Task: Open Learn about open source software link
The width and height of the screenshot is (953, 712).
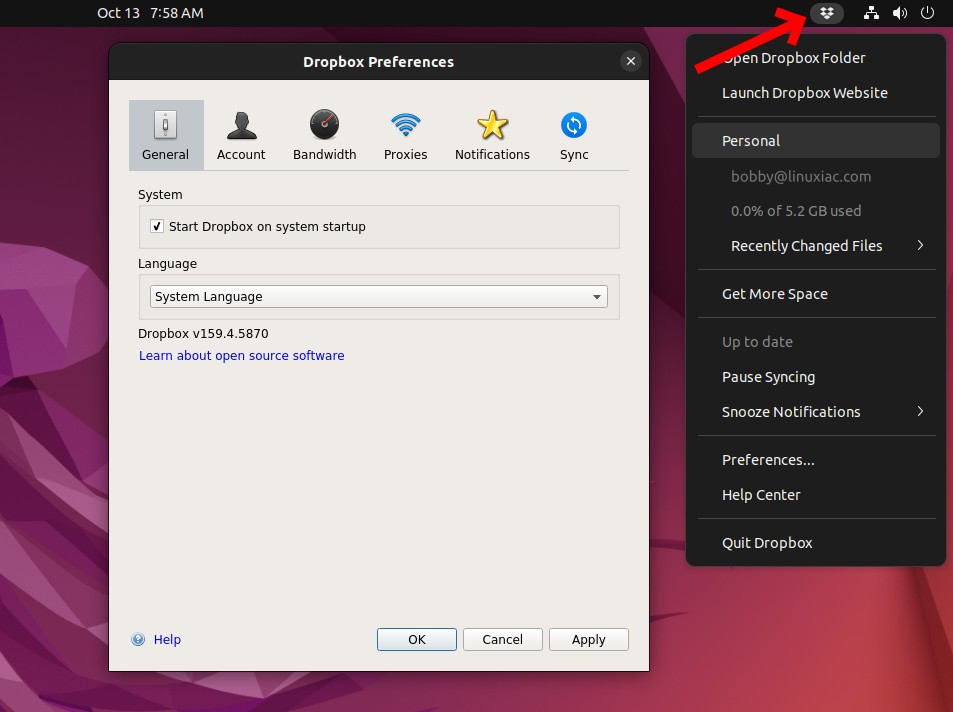Action: pos(241,356)
